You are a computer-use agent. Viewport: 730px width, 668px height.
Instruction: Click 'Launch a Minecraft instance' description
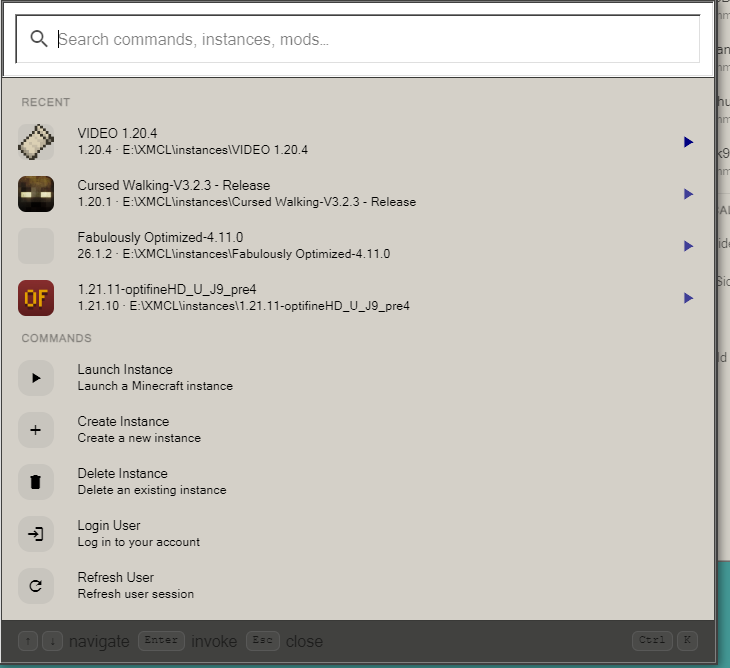pyautogui.click(x=155, y=386)
